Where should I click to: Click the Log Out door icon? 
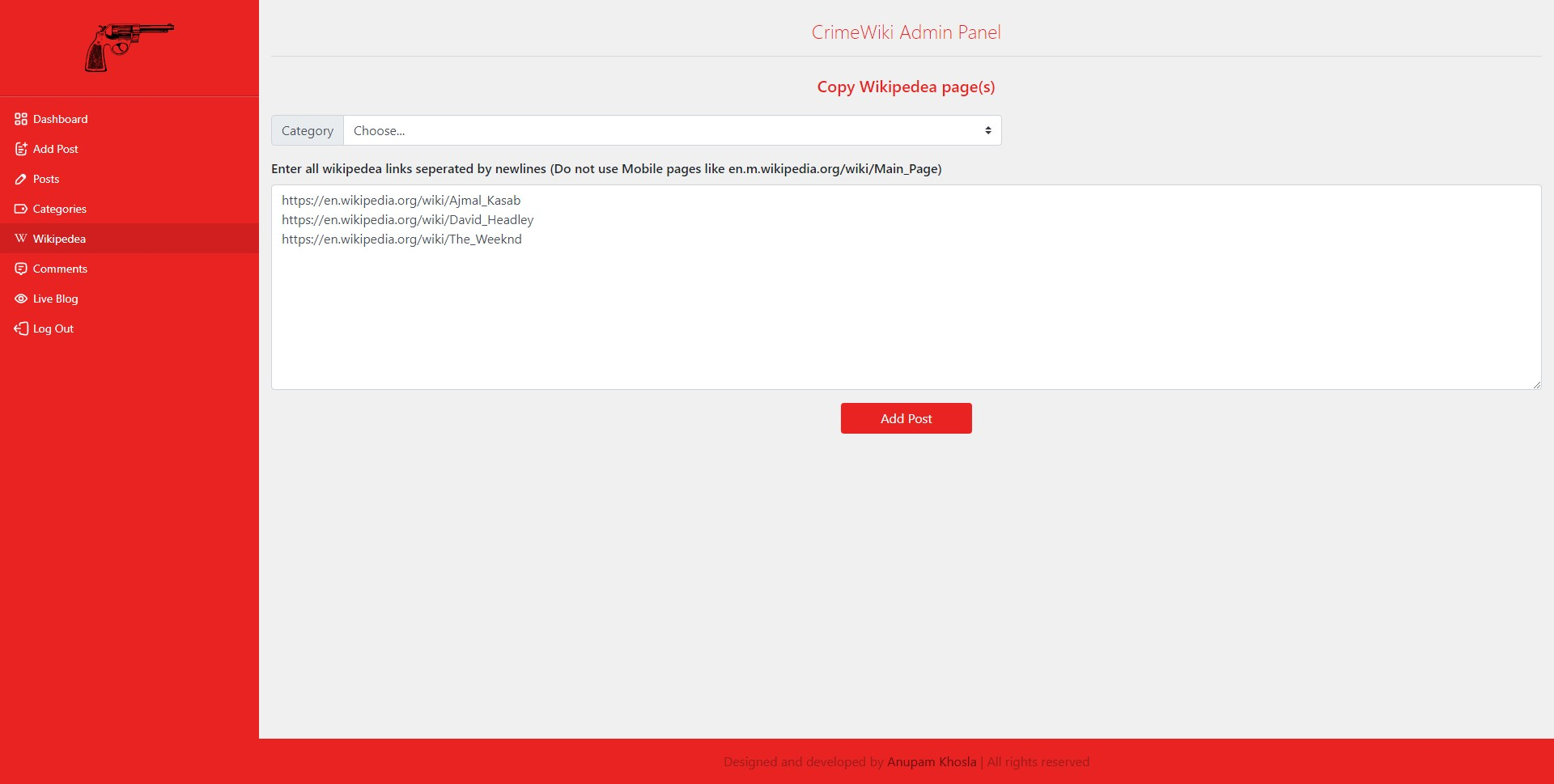pos(21,328)
